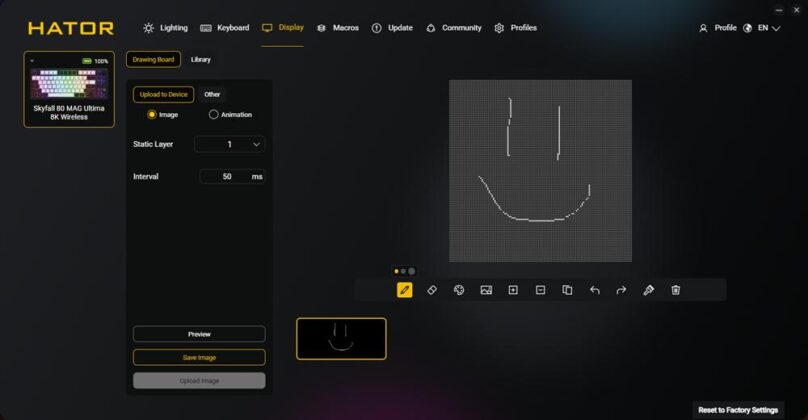808x420 pixels.
Task: Click the trash delete icon
Action: coord(676,290)
